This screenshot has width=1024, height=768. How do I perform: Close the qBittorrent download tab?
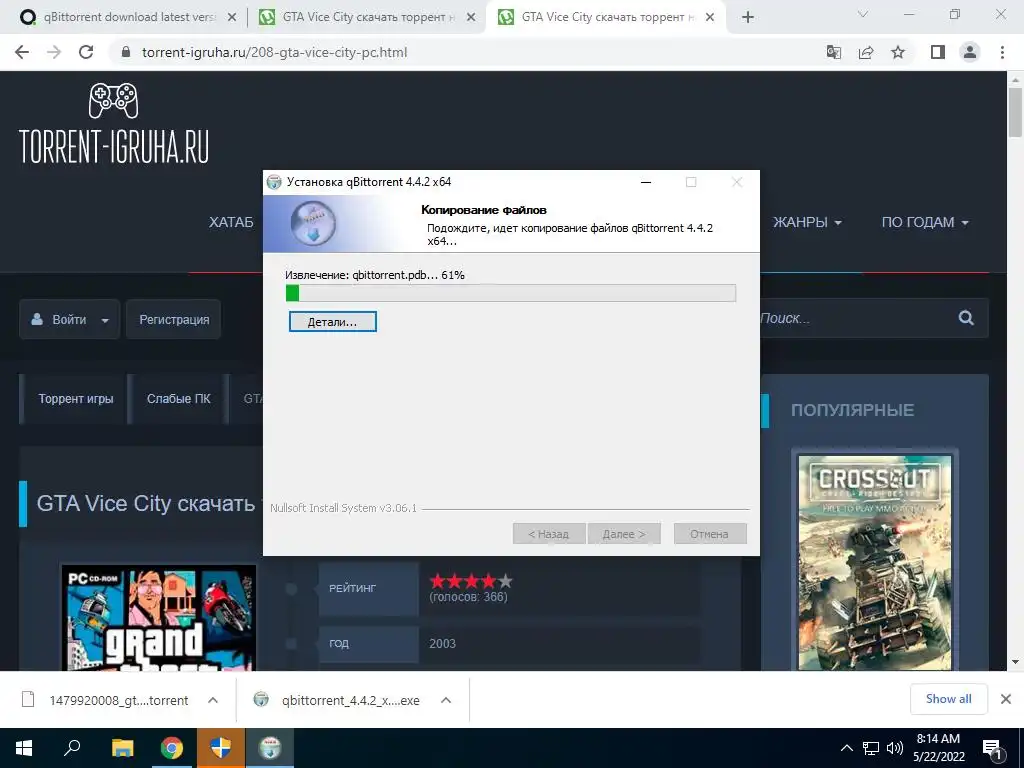click(231, 18)
